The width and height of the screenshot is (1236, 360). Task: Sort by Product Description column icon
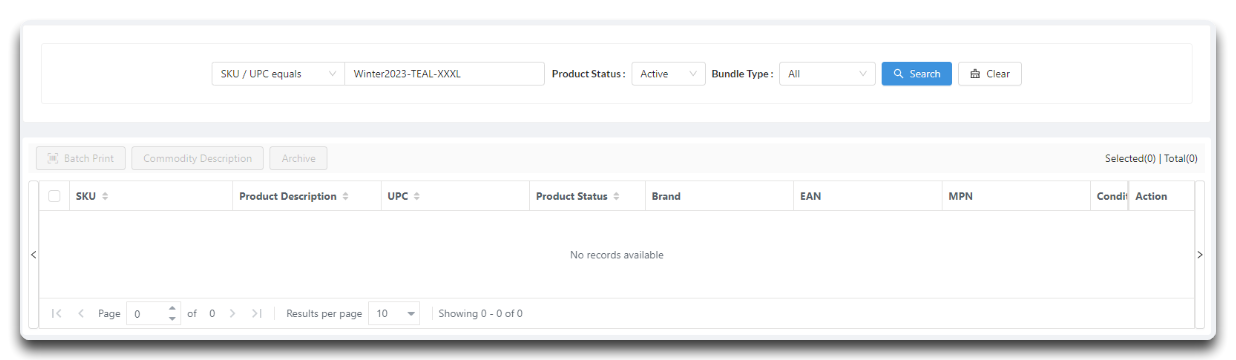[346, 197]
